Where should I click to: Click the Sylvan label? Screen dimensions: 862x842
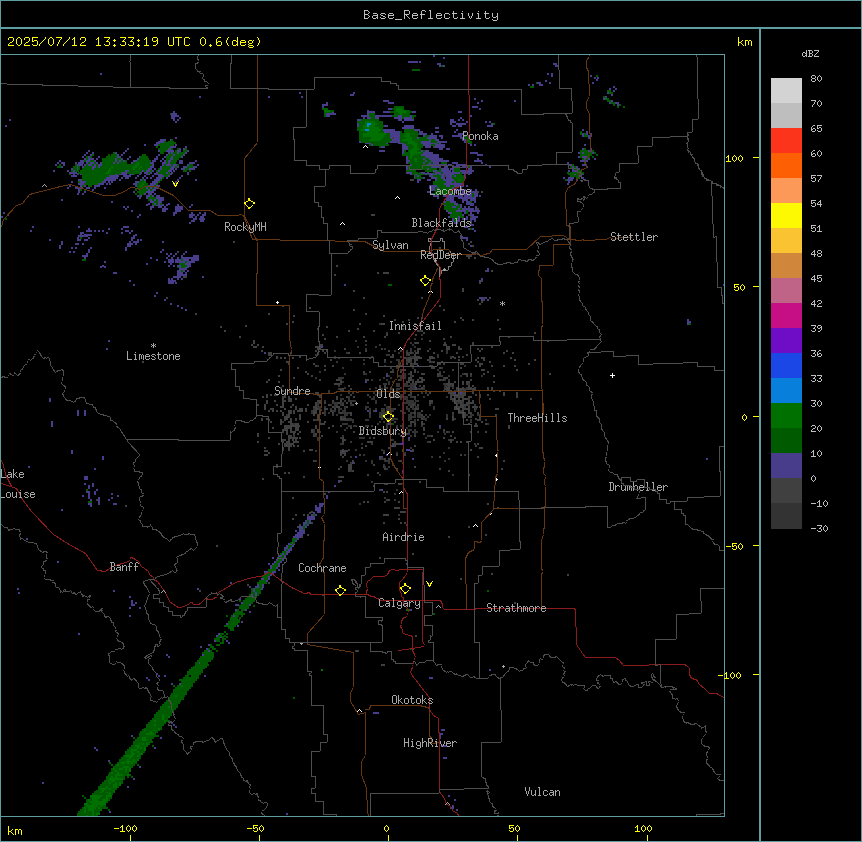[x=390, y=245]
